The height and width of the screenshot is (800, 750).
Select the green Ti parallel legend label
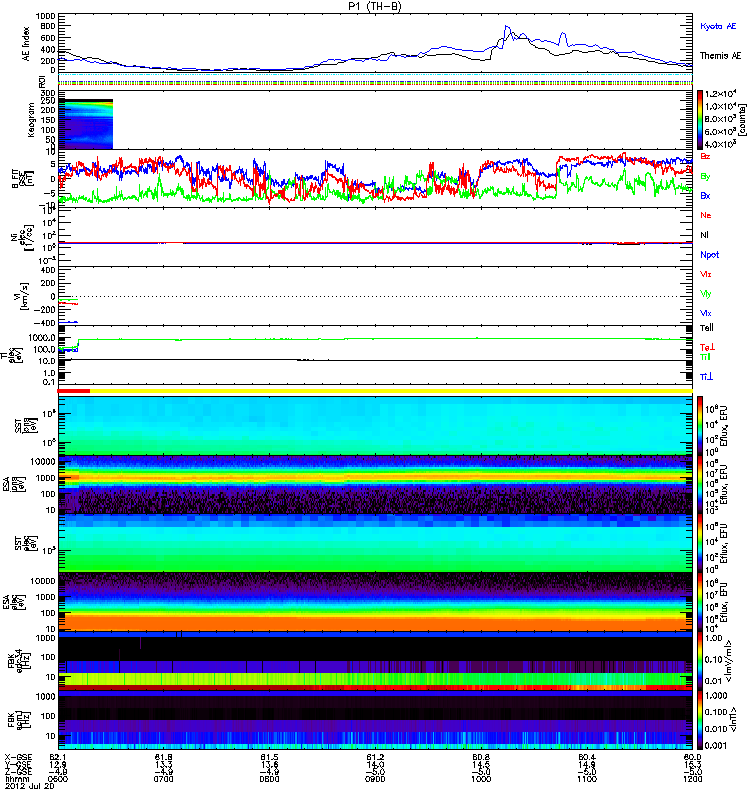[x=705, y=357]
